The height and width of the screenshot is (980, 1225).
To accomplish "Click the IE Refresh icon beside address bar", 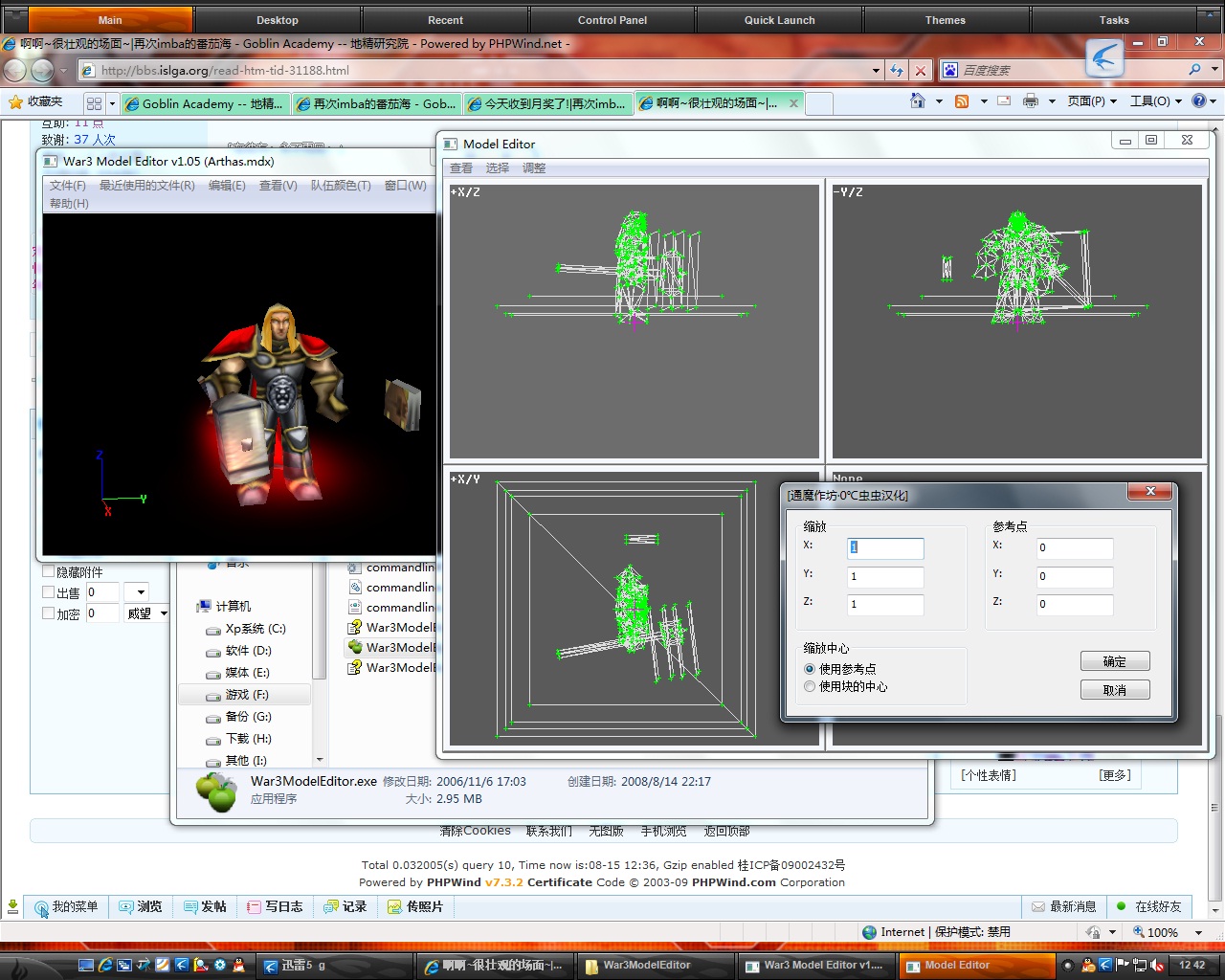I will tap(897, 70).
